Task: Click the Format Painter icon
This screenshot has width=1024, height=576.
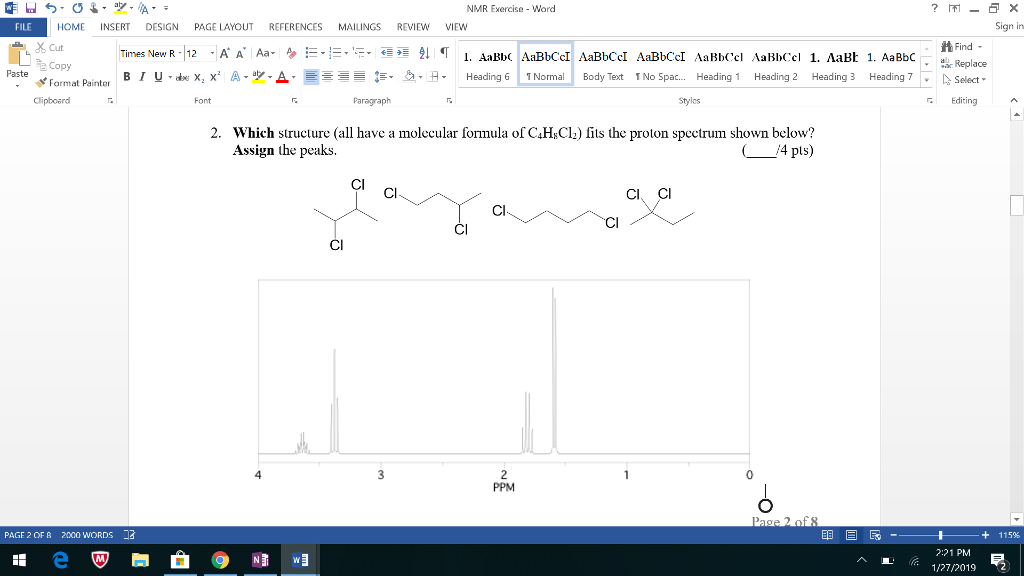Action: pos(41,84)
